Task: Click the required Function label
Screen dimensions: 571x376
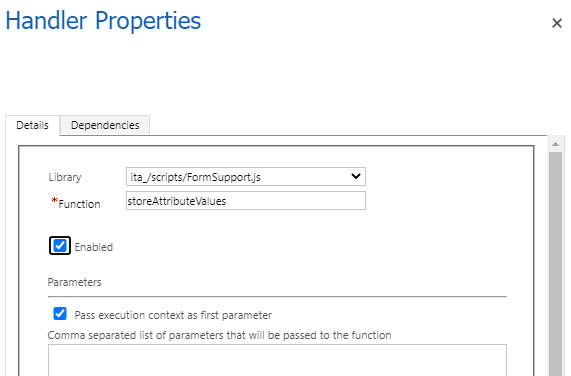Action: coord(79,204)
